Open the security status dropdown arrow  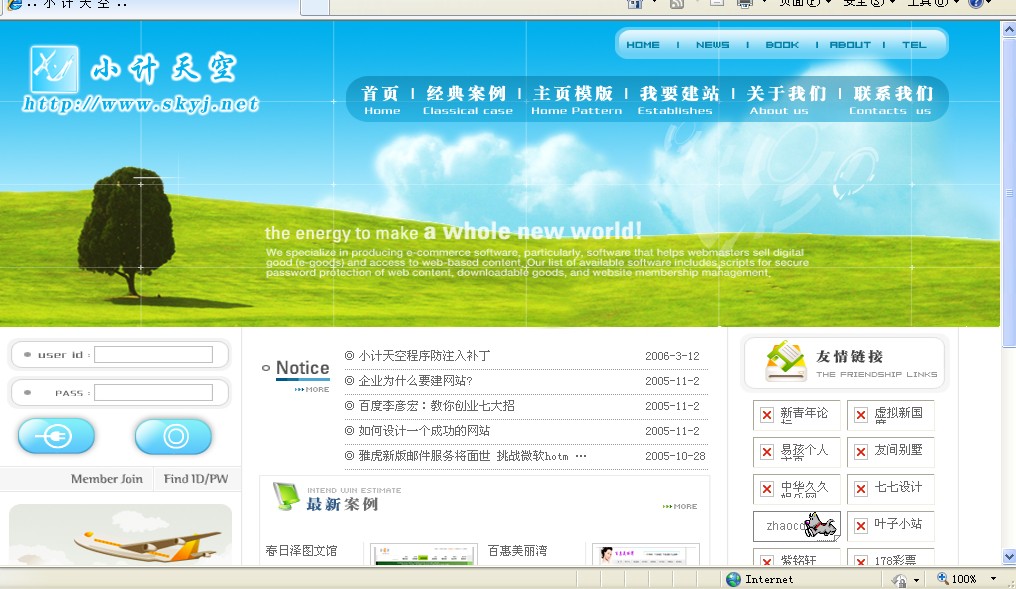916,580
